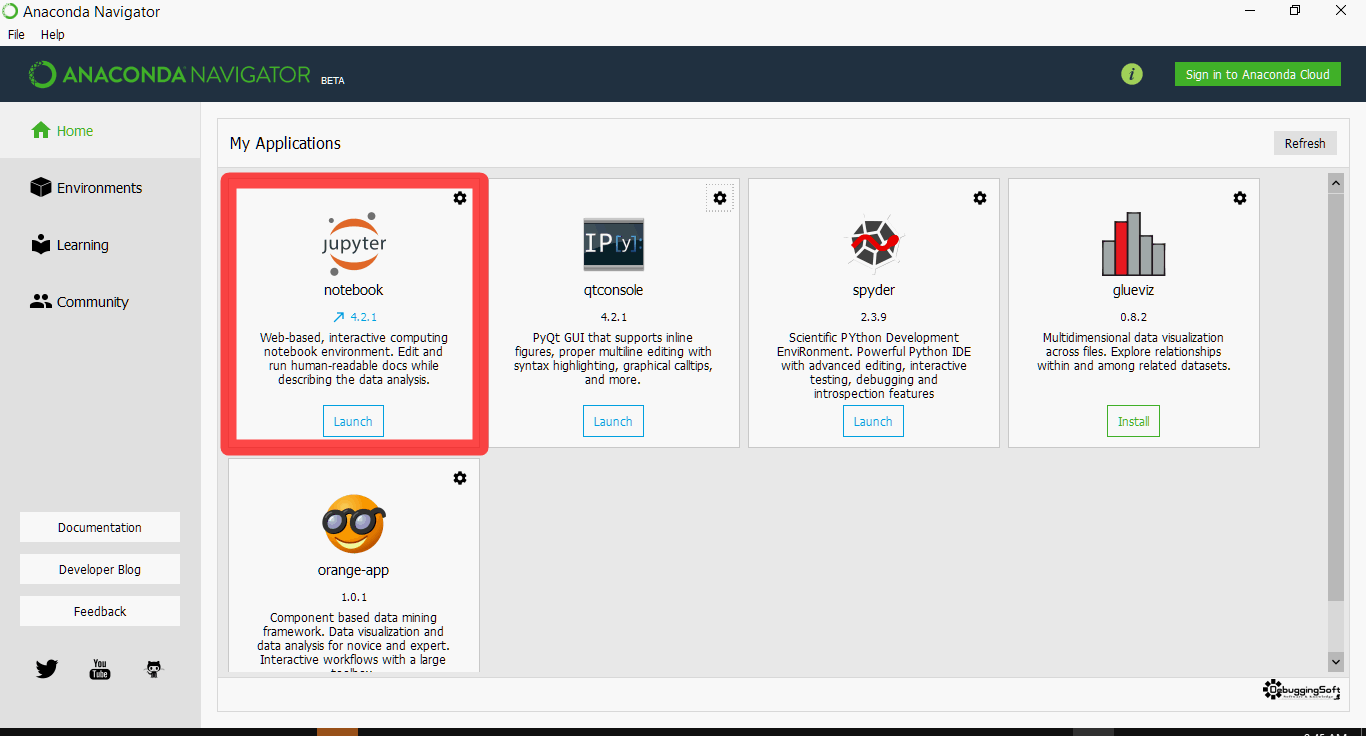
Task: Click the glueviz gear options icon
Action: click(1240, 198)
